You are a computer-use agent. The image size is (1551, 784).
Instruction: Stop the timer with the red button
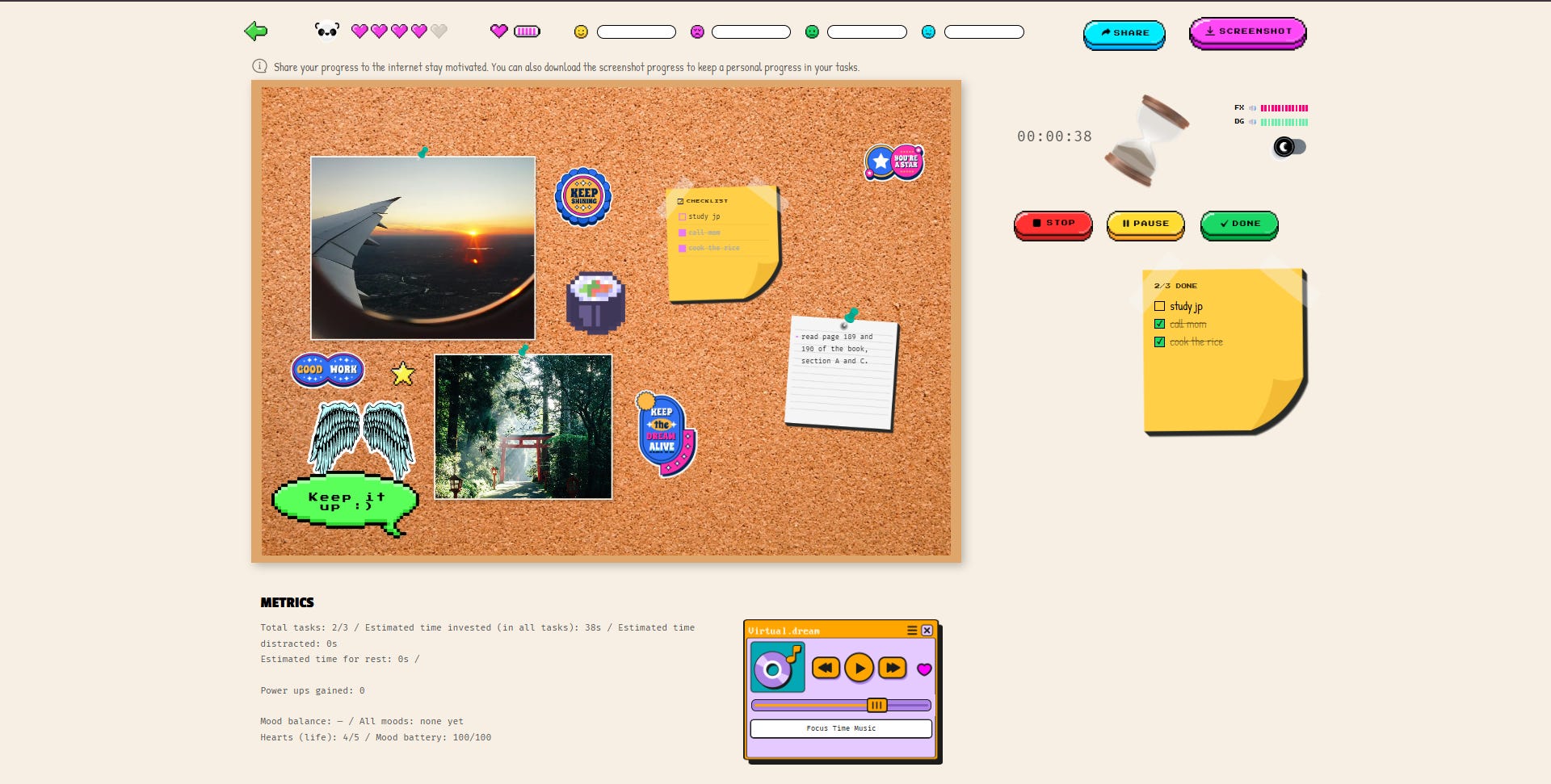(1053, 224)
